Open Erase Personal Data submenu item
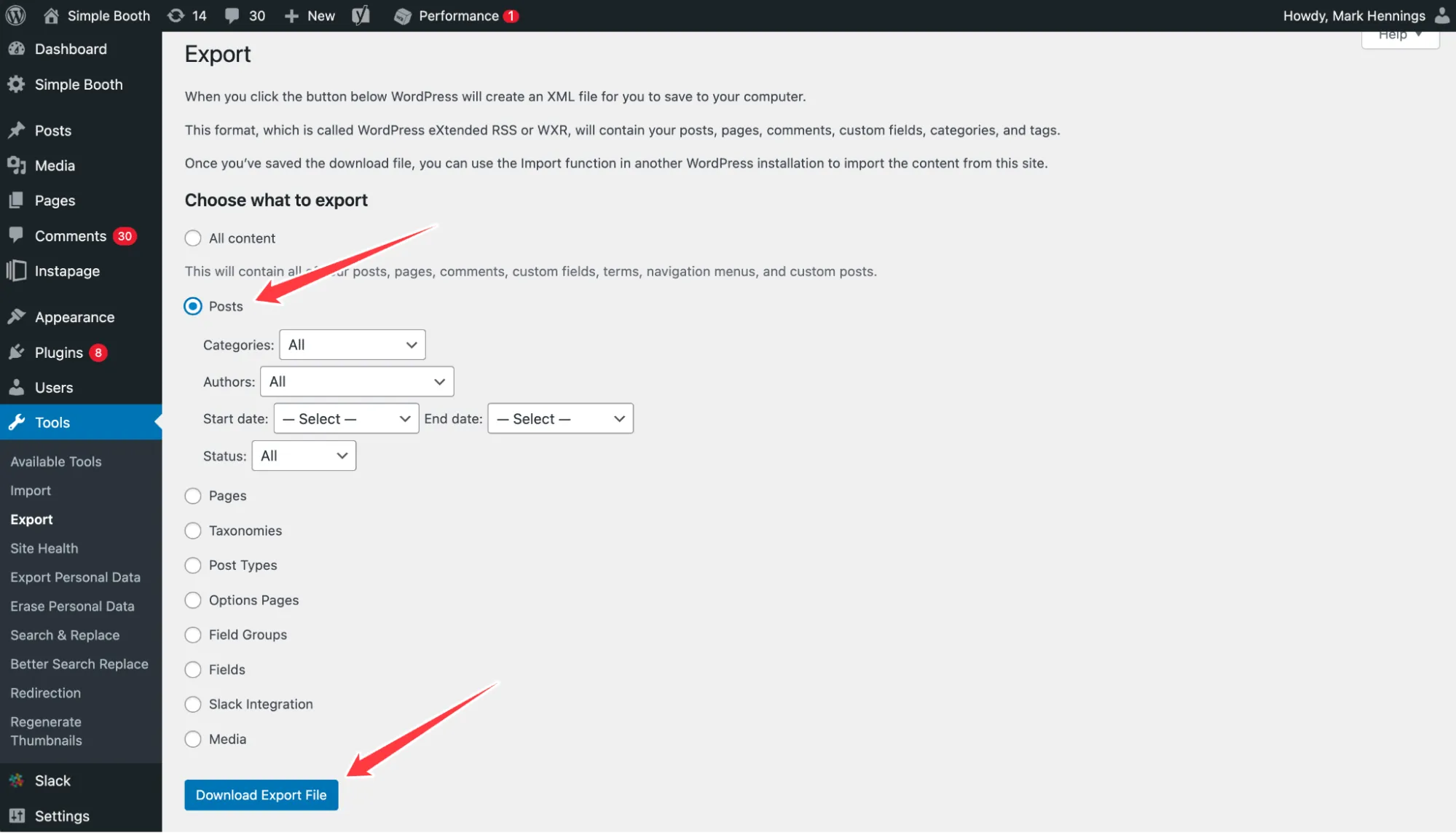This screenshot has width=1456, height=833. coord(73,606)
